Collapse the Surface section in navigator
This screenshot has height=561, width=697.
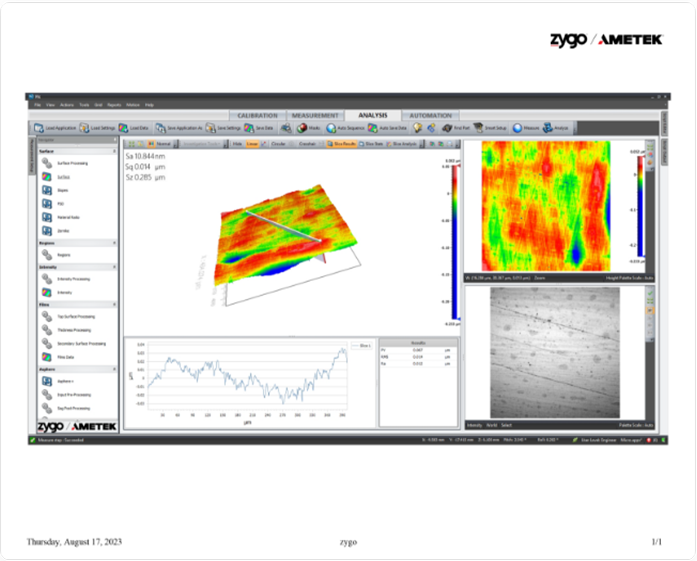click(x=114, y=150)
